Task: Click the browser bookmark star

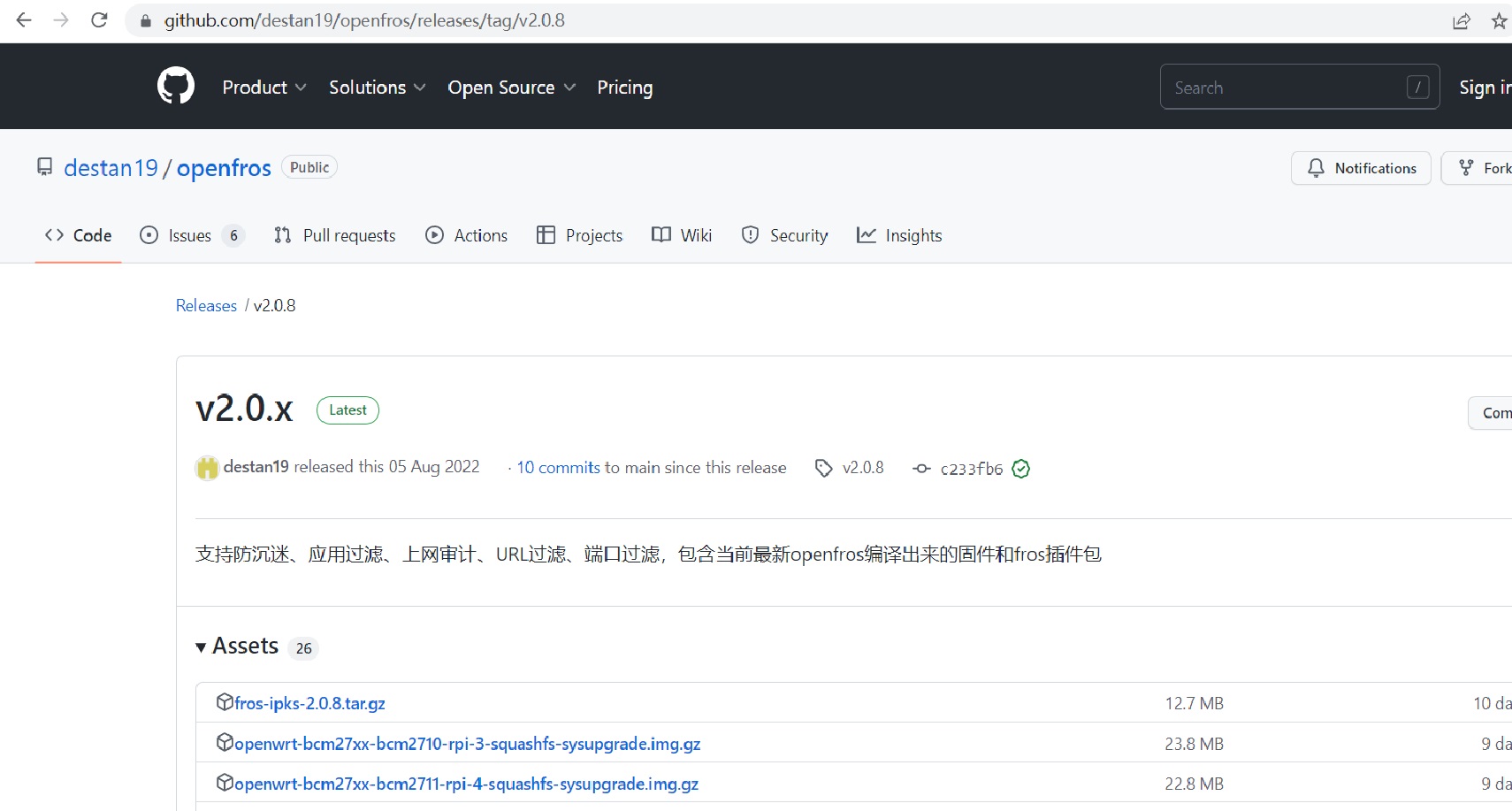Action: click(1499, 19)
